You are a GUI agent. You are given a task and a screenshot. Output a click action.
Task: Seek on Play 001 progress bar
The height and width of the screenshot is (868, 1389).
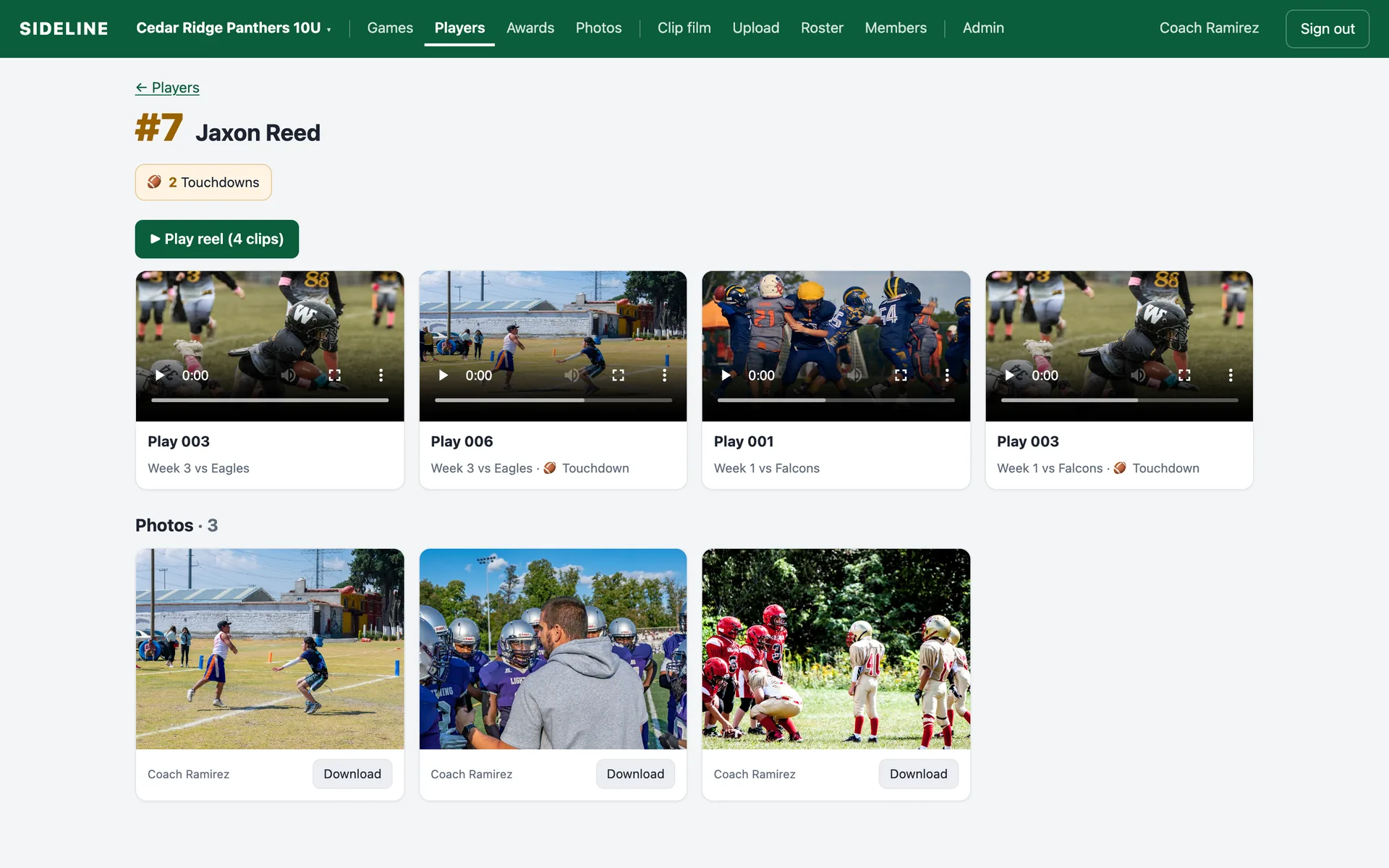[836, 400]
